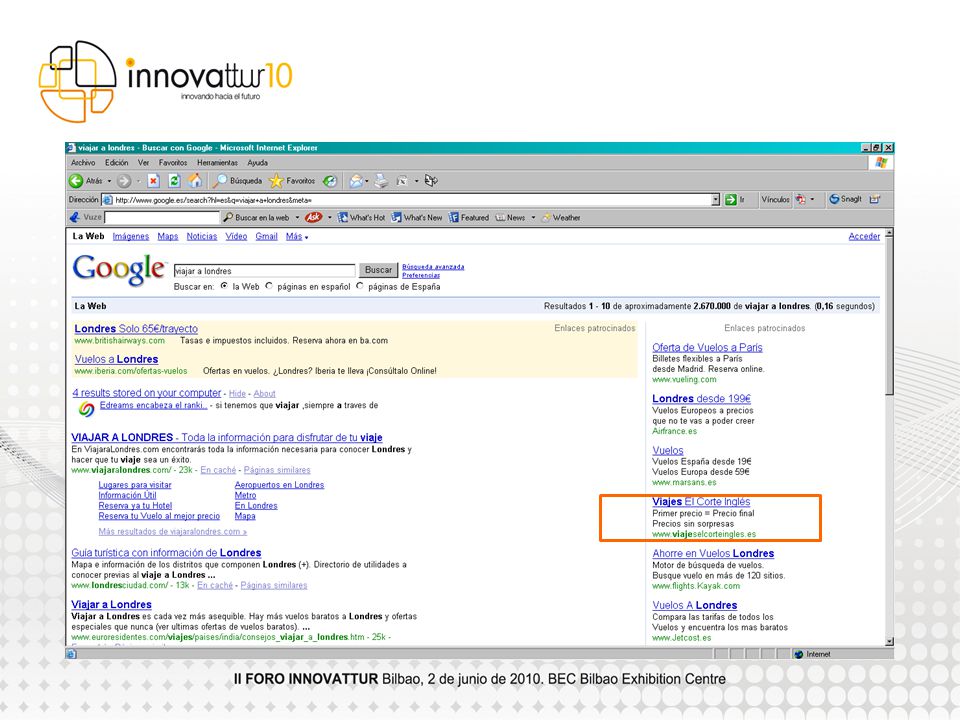This screenshot has width=960, height=720.
Task: Click Buscar en la web toolbar button
Action: click(256, 217)
